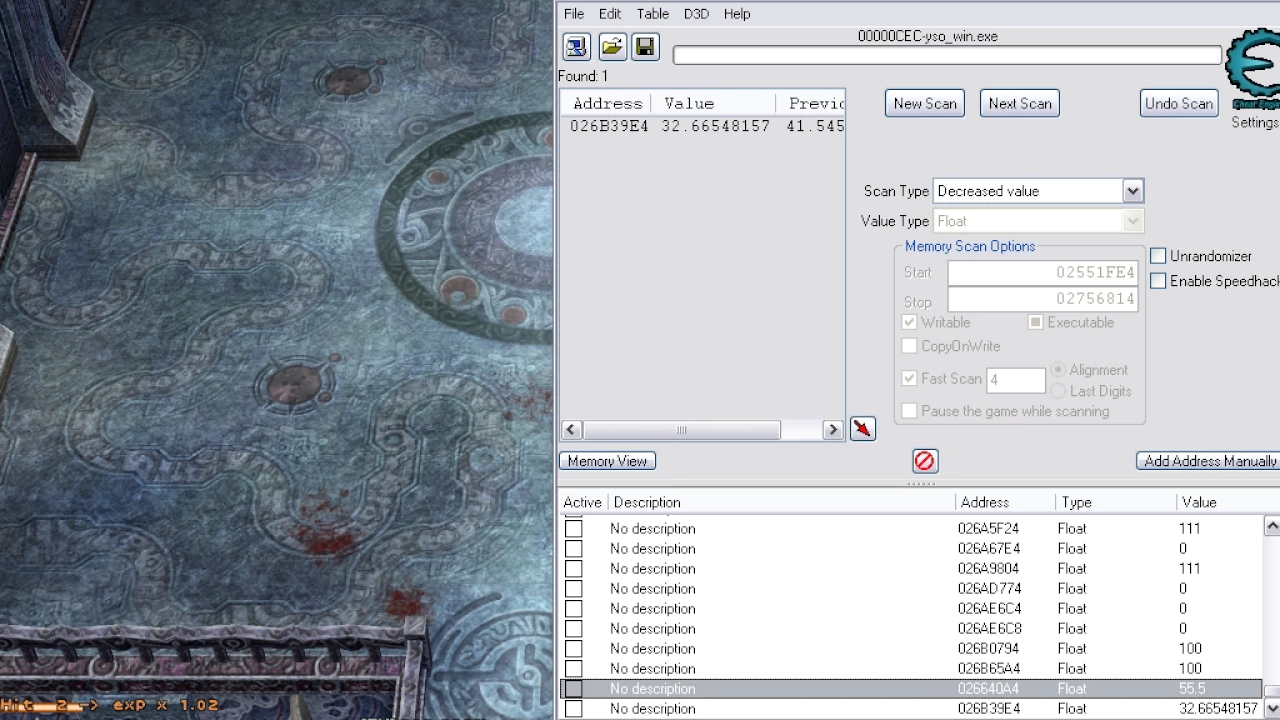The image size is (1280, 720).
Task: Click the value 55.5 in highlighted row
Action: tap(1192, 688)
